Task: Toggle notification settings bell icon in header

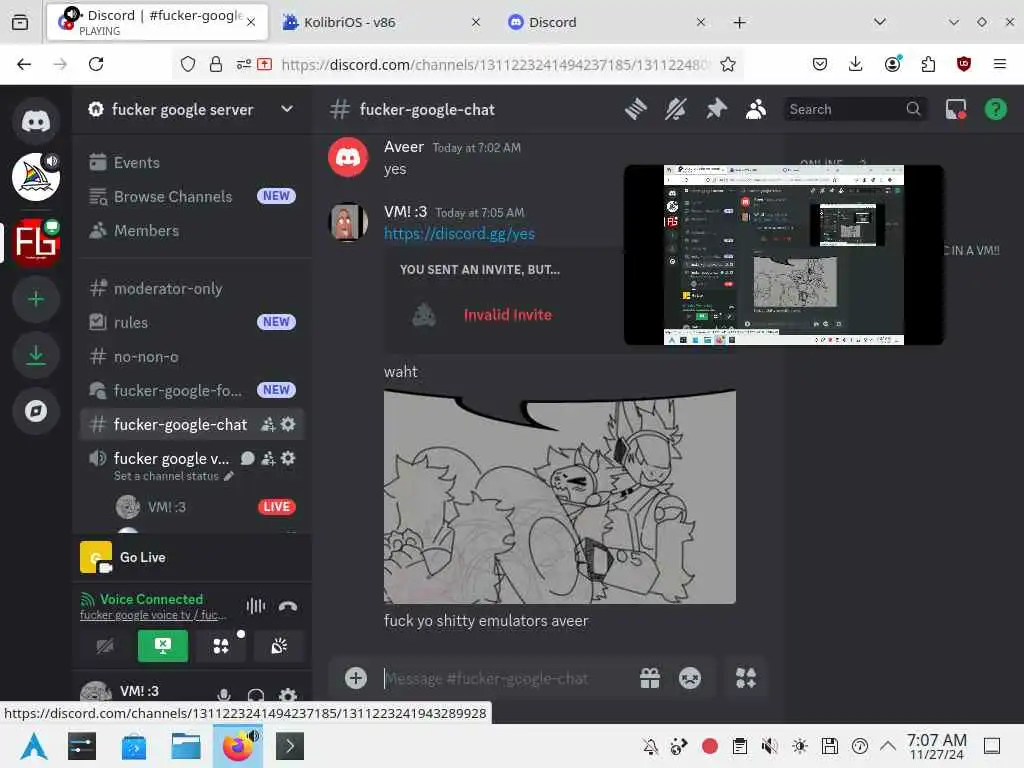Action: 675,109
